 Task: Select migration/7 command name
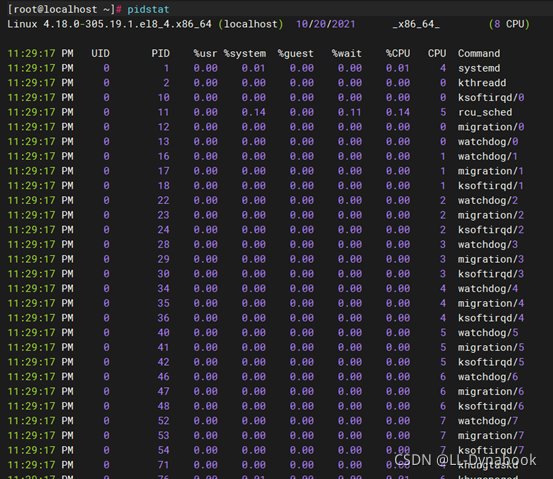[x=491, y=436]
